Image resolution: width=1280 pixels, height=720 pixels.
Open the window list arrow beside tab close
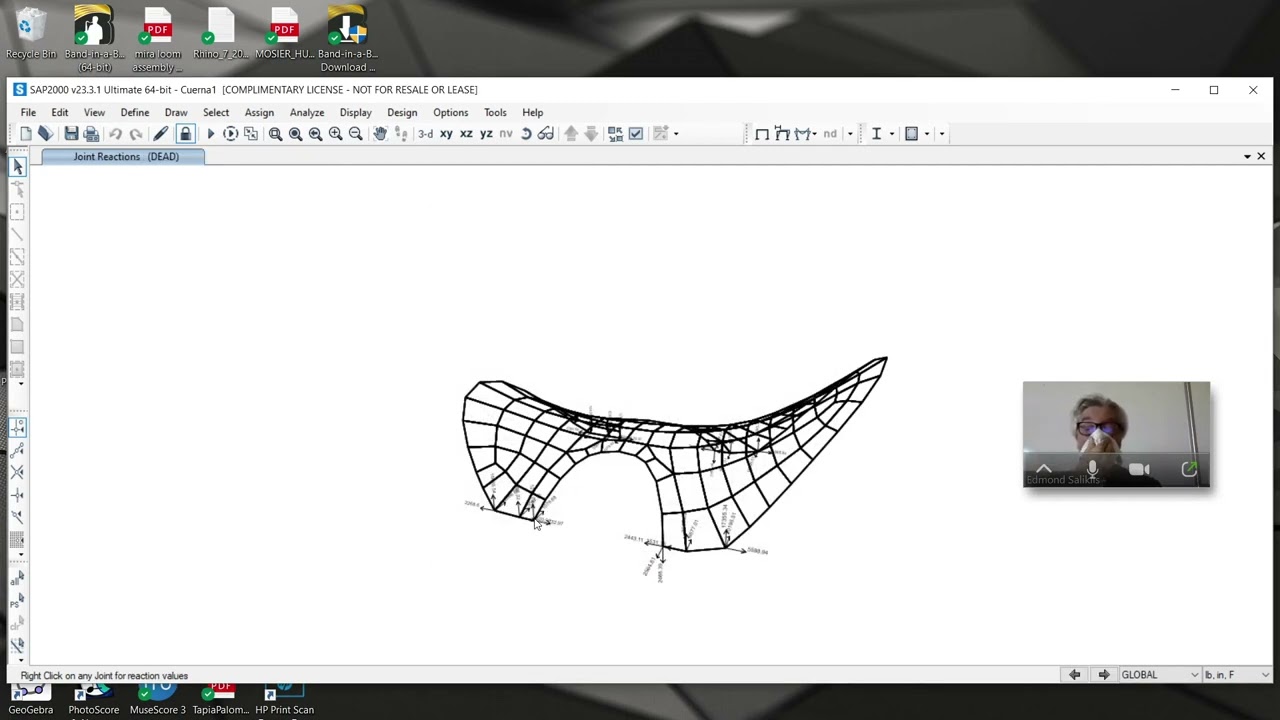coord(1247,156)
